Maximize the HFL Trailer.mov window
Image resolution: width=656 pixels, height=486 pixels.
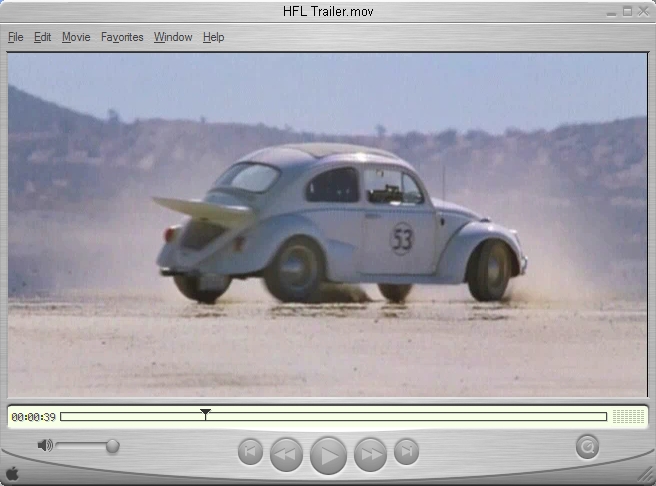click(x=627, y=12)
